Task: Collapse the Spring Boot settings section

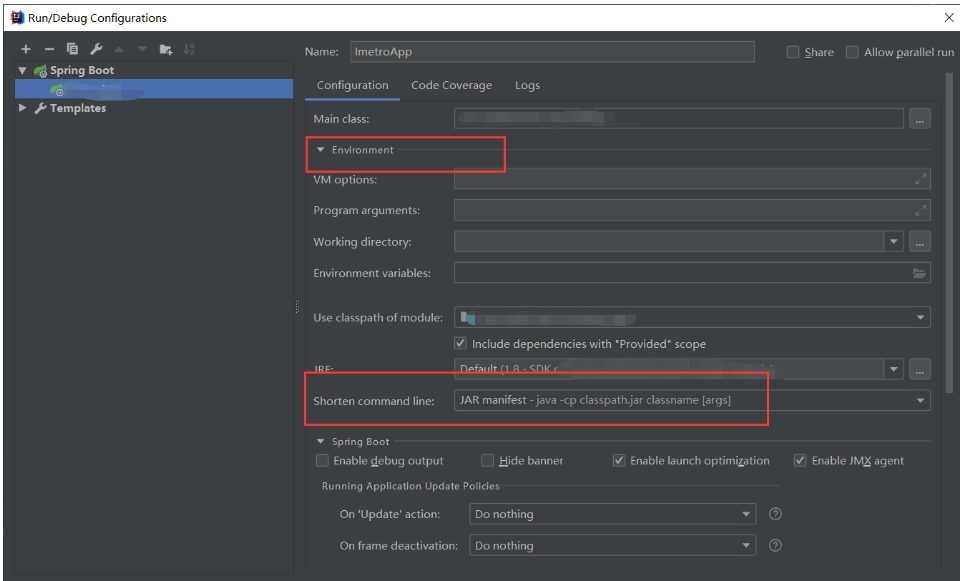Action: (x=320, y=441)
